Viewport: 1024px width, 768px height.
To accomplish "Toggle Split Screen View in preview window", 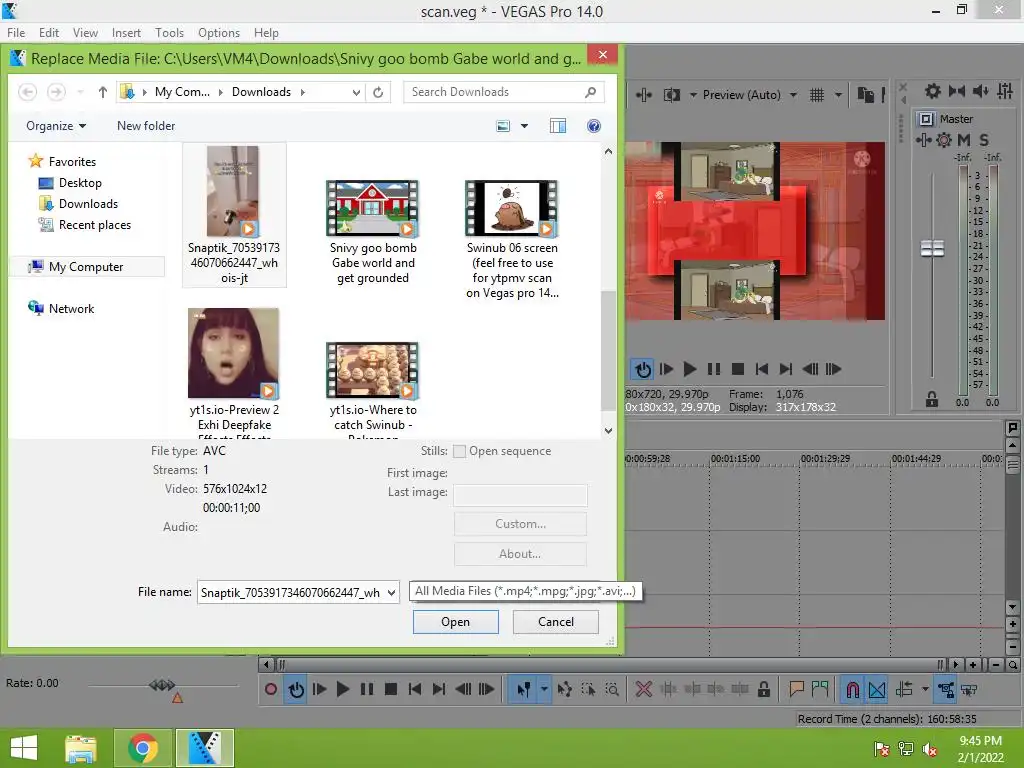I will 671,95.
